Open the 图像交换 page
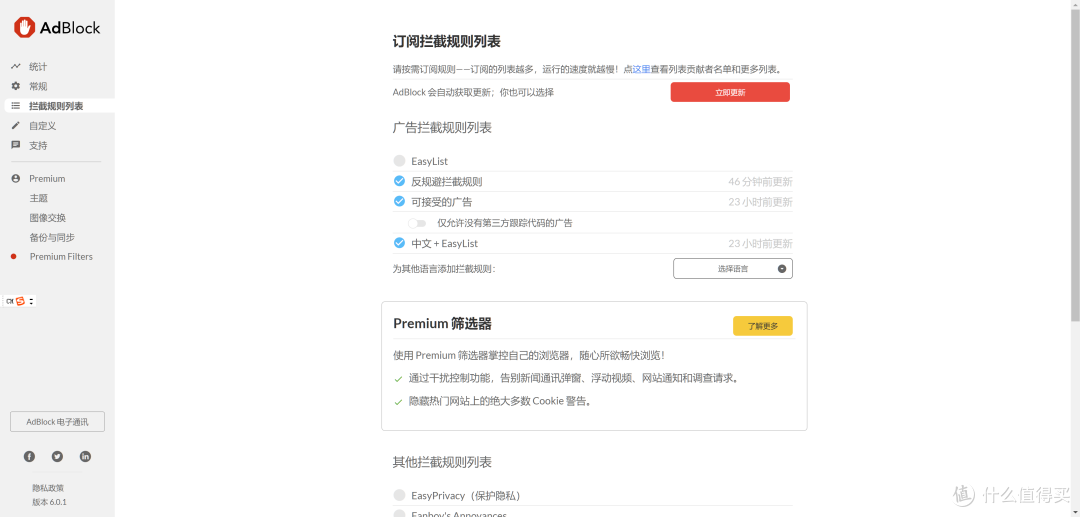The height and width of the screenshot is (517, 1080). [x=48, y=218]
